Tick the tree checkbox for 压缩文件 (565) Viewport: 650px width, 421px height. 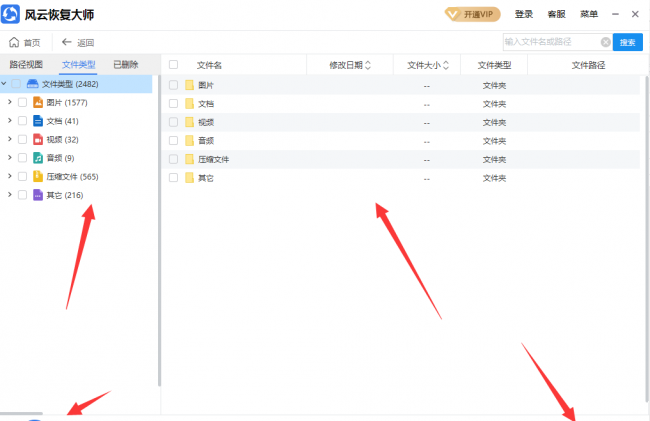(22, 176)
